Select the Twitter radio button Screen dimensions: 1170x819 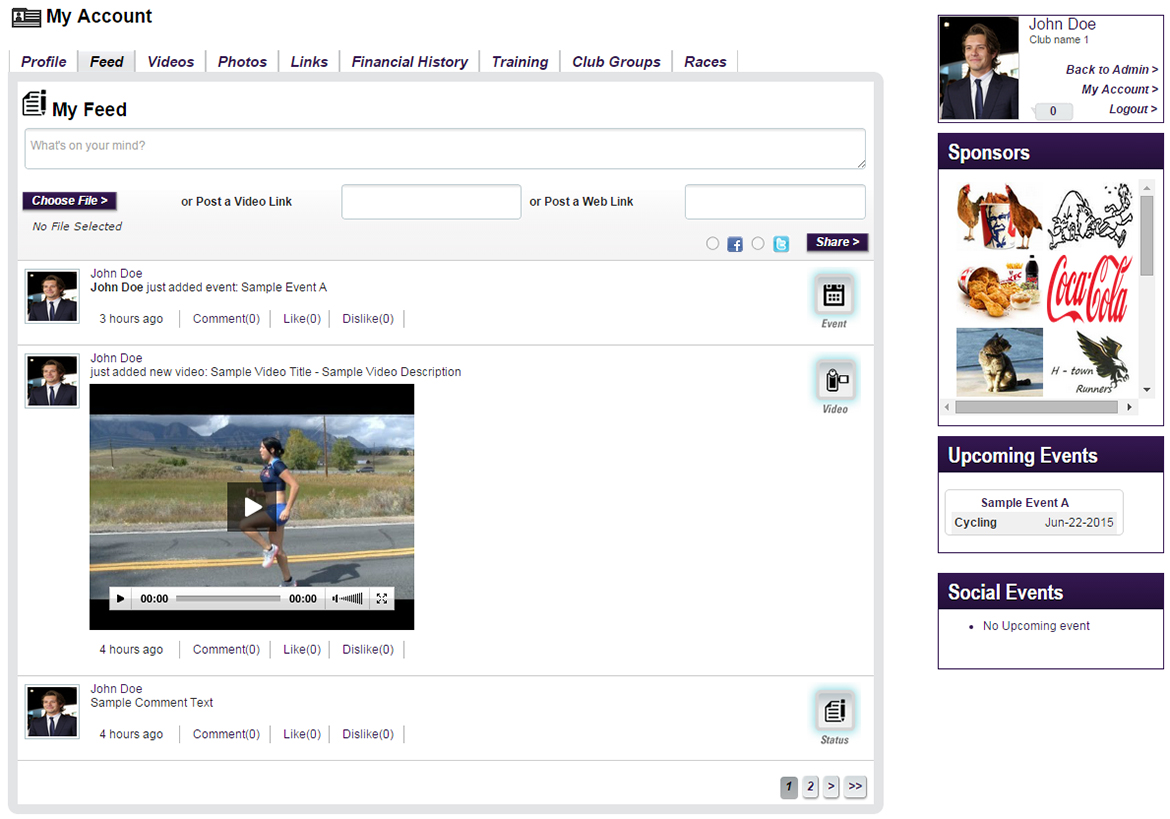point(758,244)
